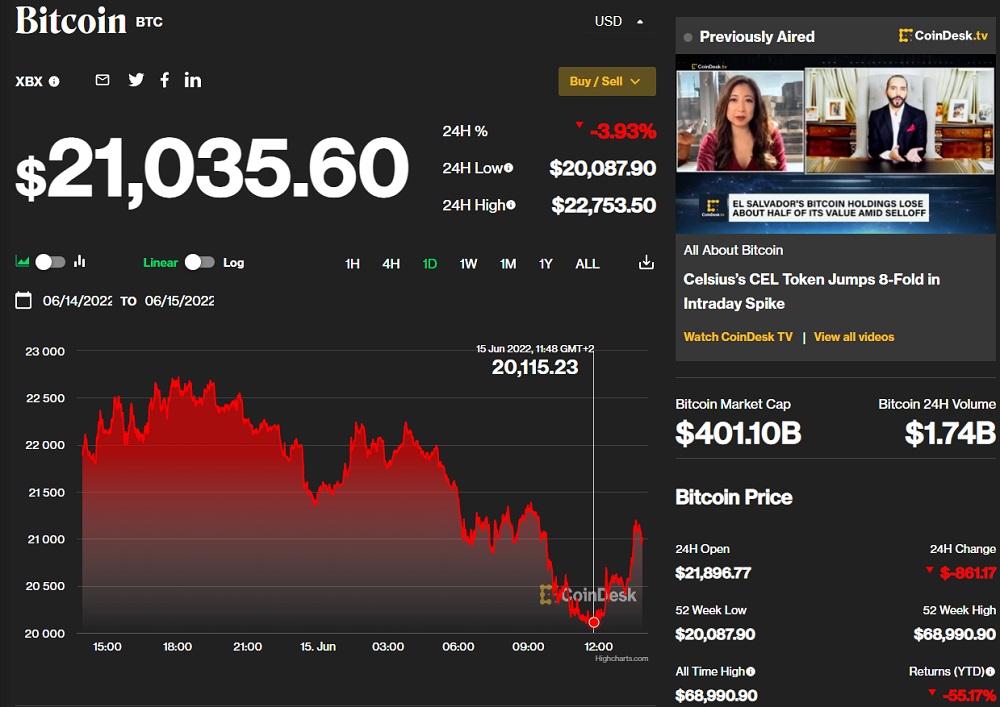Share on LinkedIn icon
Viewport: 1000px width, 707px height.
[193, 80]
